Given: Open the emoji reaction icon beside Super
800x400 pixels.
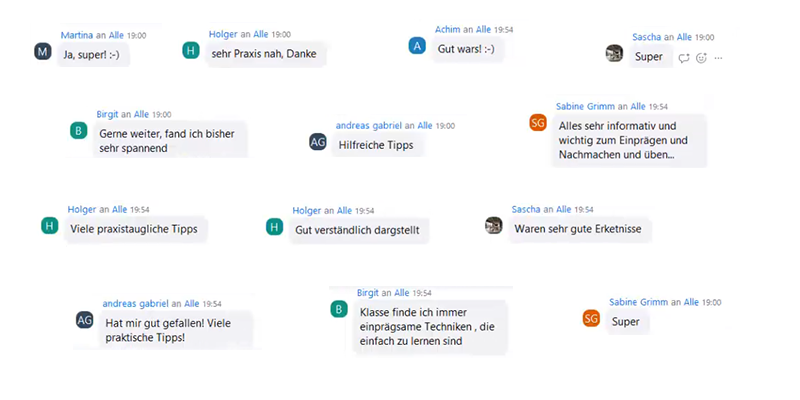Looking at the screenshot, I should (x=702, y=58).
